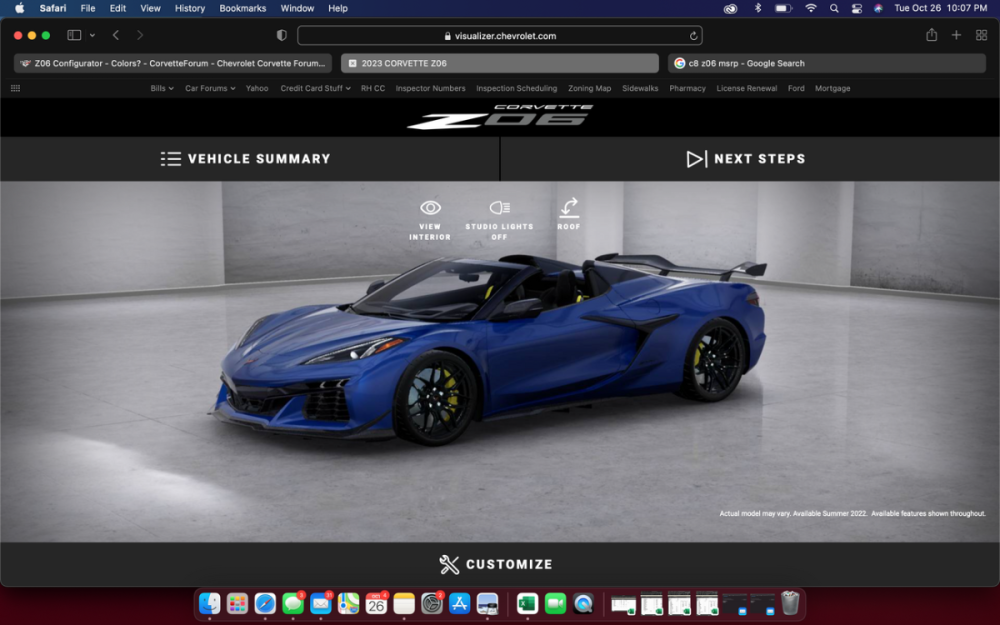Expand the Car Forums bookmarks folder
This screenshot has width=1000, height=625.
click(210, 89)
